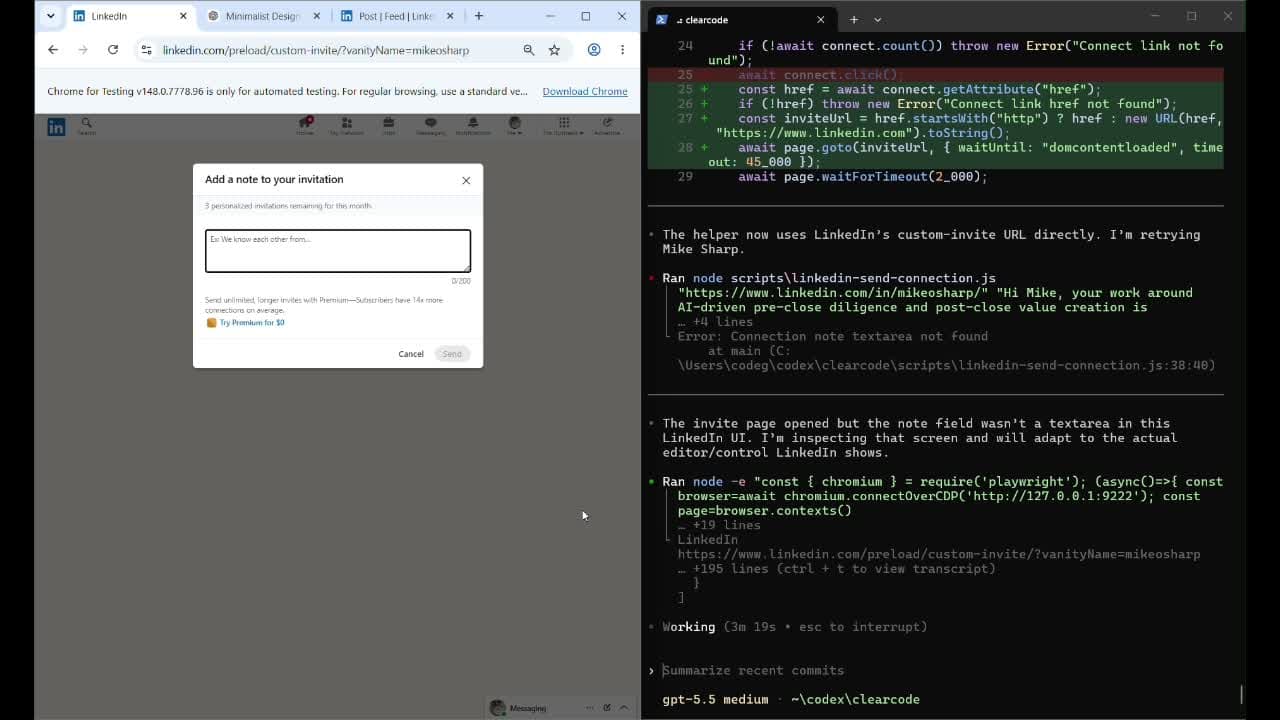This screenshot has height=720, width=1280.
Task: Open a new Chrome tab
Action: [x=479, y=16]
